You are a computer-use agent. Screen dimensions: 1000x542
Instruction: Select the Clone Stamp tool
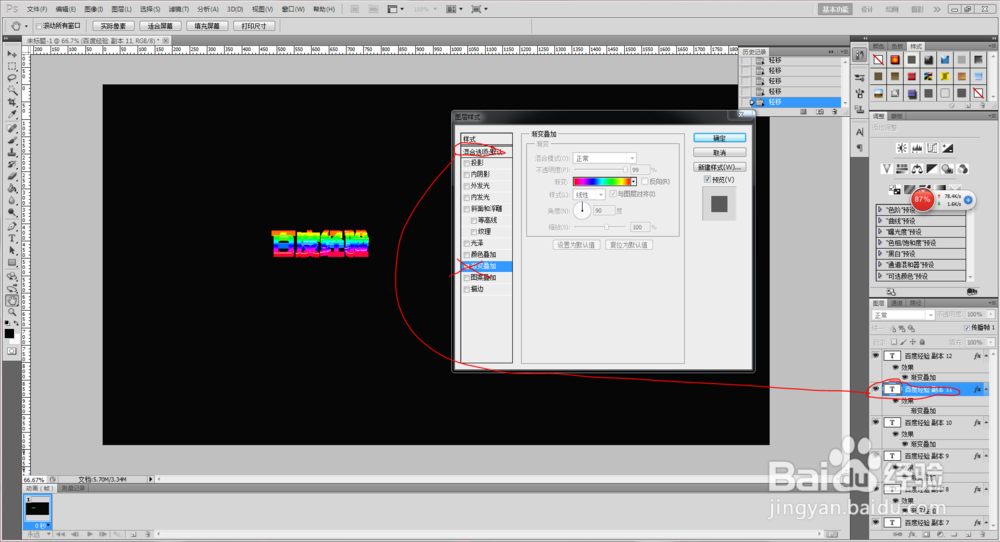tap(12, 153)
